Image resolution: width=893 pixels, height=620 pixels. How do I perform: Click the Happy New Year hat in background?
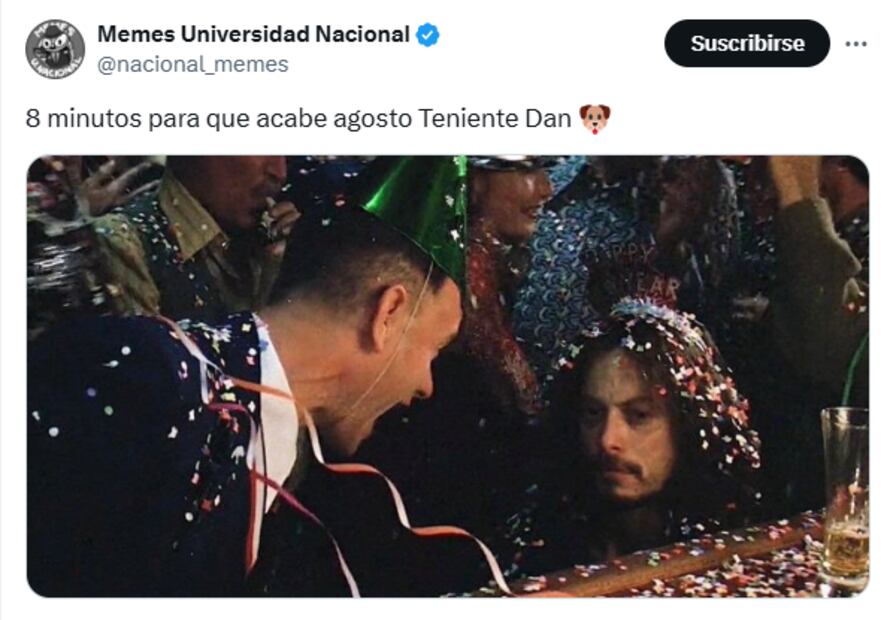click(635, 272)
